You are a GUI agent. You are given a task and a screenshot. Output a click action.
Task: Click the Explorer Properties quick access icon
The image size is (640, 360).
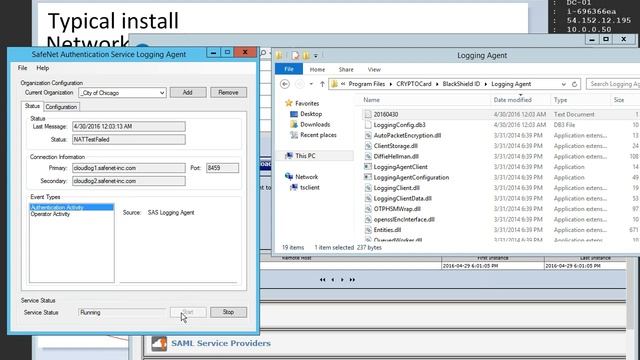[x=296, y=55]
